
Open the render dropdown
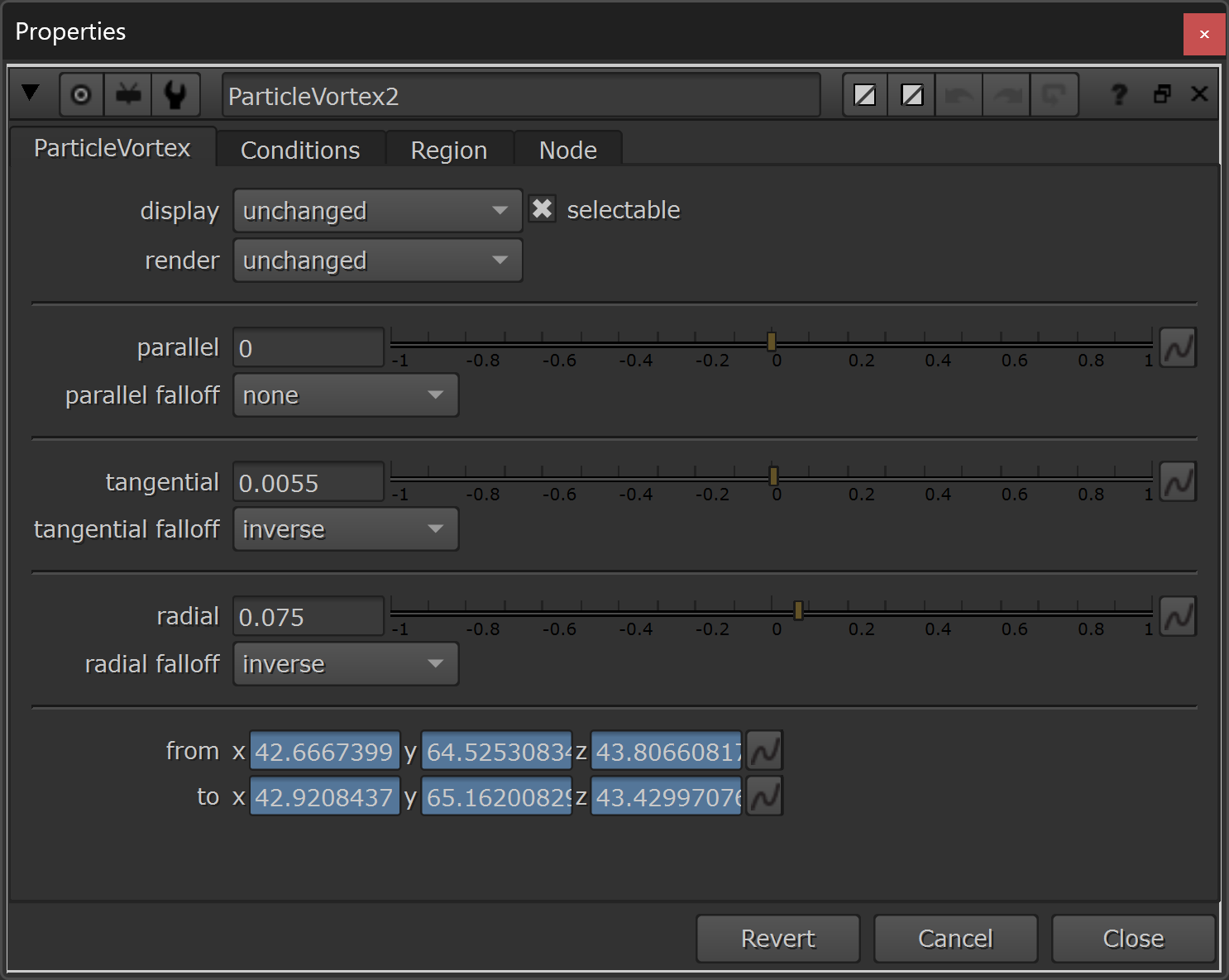[378, 261]
